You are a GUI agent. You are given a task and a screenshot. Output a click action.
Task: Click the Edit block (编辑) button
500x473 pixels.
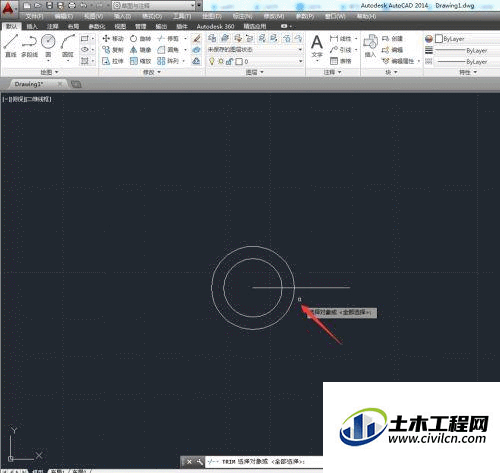coord(392,50)
